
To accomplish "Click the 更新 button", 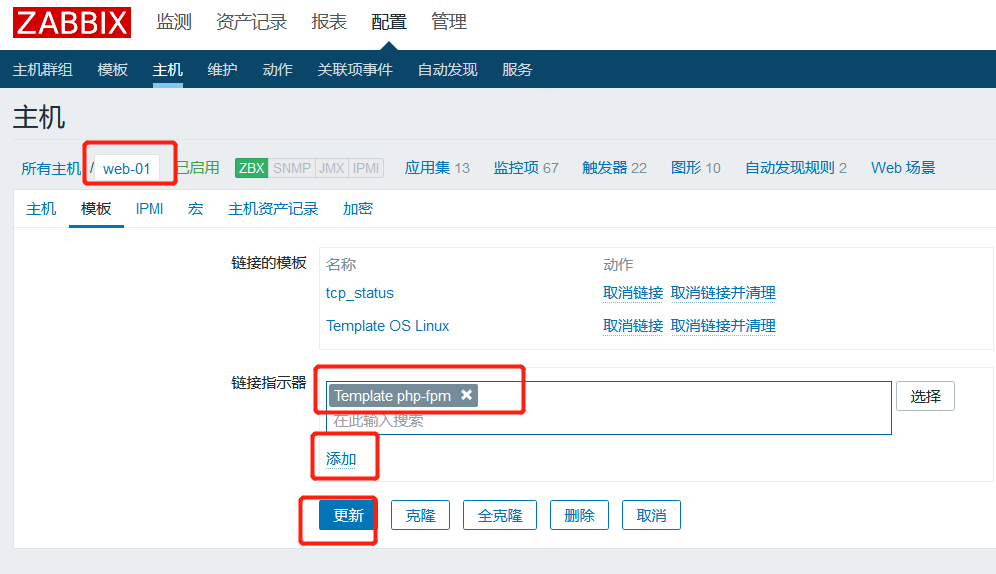I will (347, 515).
